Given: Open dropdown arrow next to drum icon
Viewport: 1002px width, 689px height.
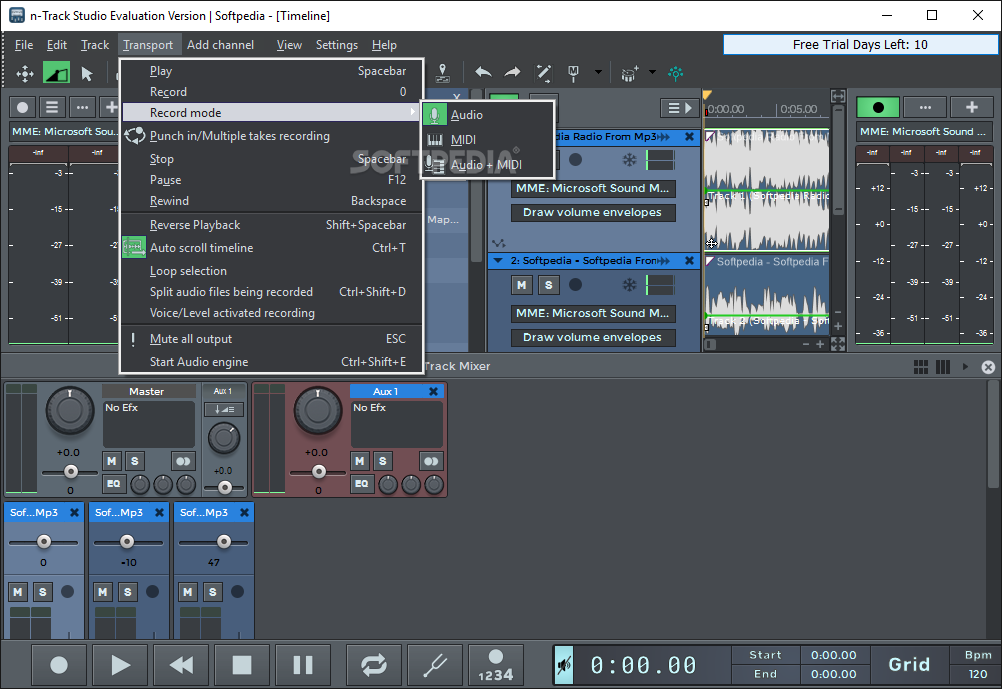Looking at the screenshot, I should [652, 72].
